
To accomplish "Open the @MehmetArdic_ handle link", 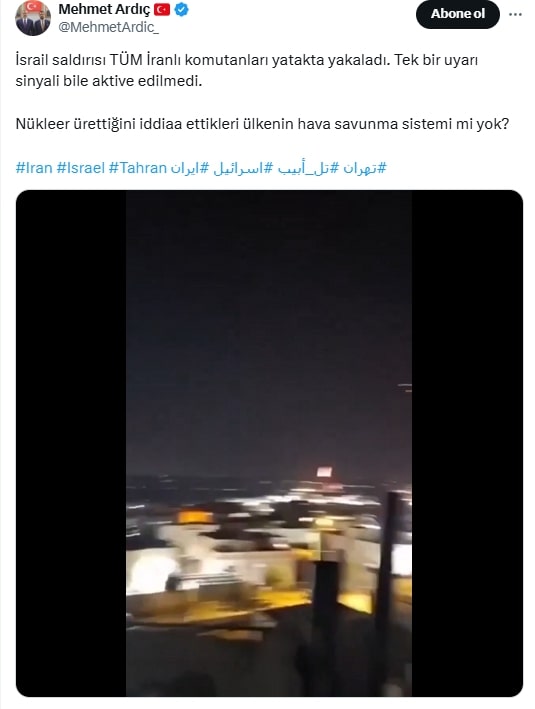I will tap(109, 27).
